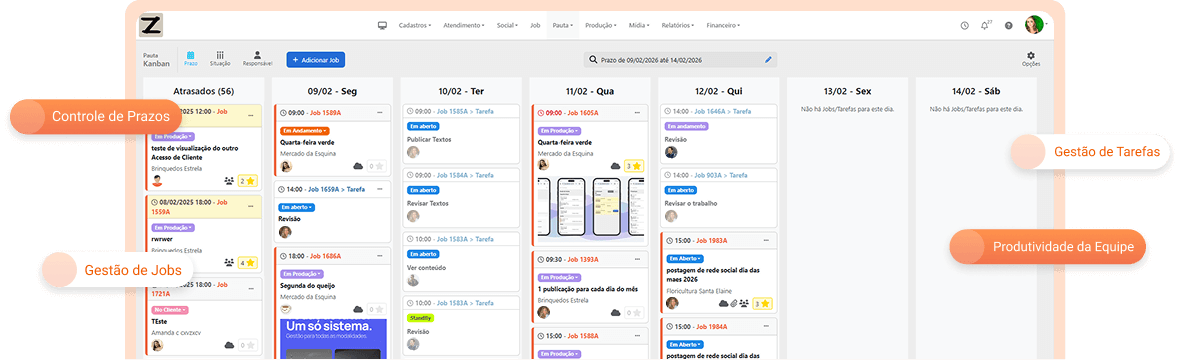Click team members icon on rwrwer card
The image size is (1180, 360).
[229, 263]
